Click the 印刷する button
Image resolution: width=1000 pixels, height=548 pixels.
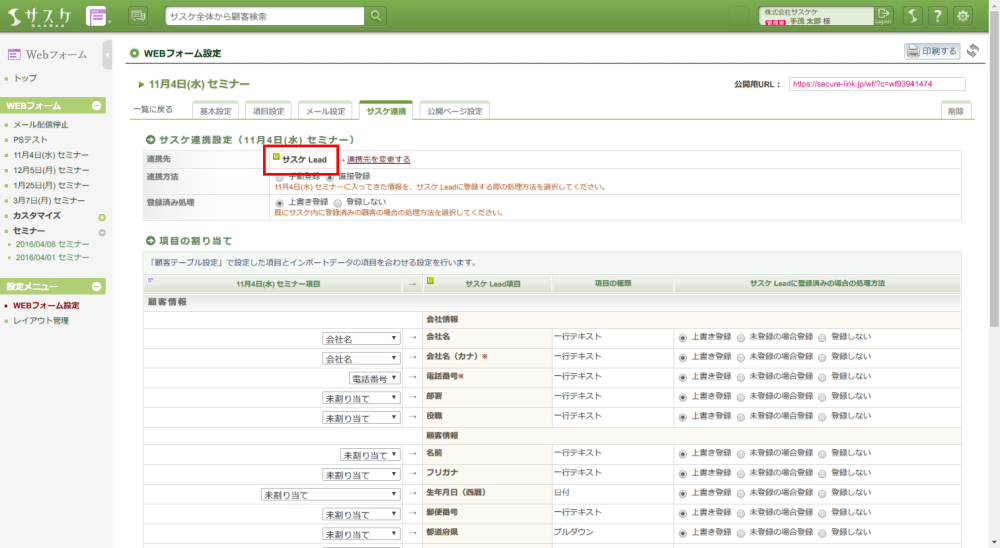(x=932, y=51)
